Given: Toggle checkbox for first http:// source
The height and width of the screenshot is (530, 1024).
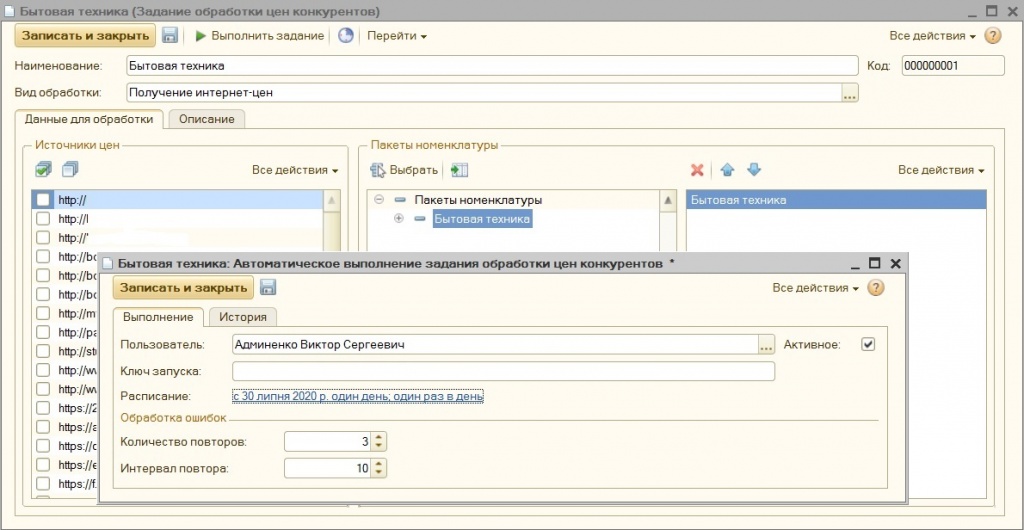Looking at the screenshot, I should [43, 200].
